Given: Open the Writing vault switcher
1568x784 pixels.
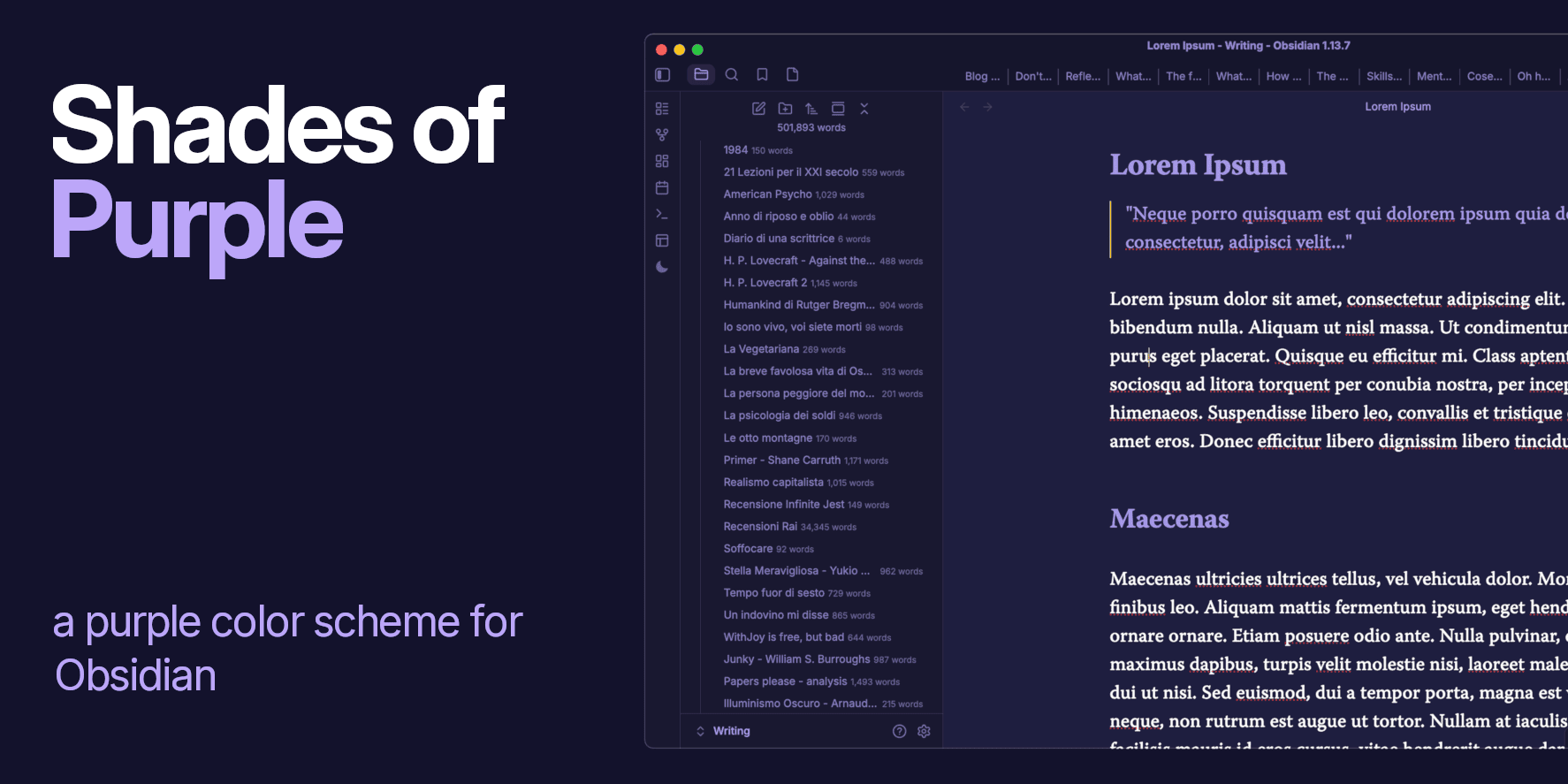Looking at the screenshot, I should (x=723, y=731).
